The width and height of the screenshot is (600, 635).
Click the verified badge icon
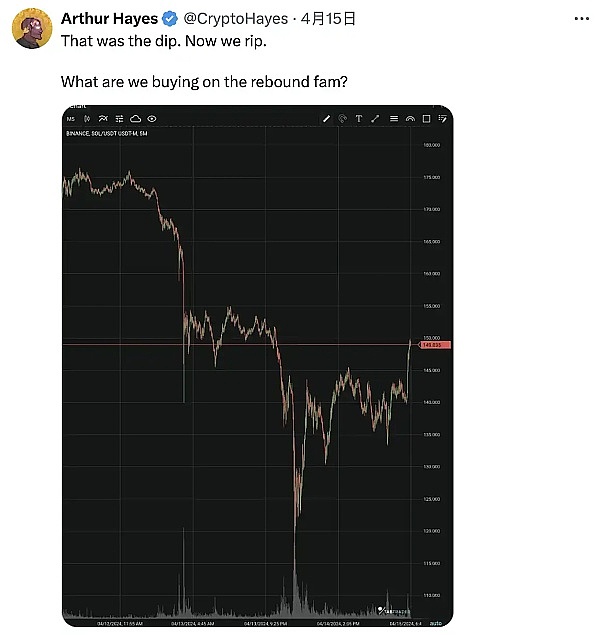pyautogui.click(x=170, y=19)
